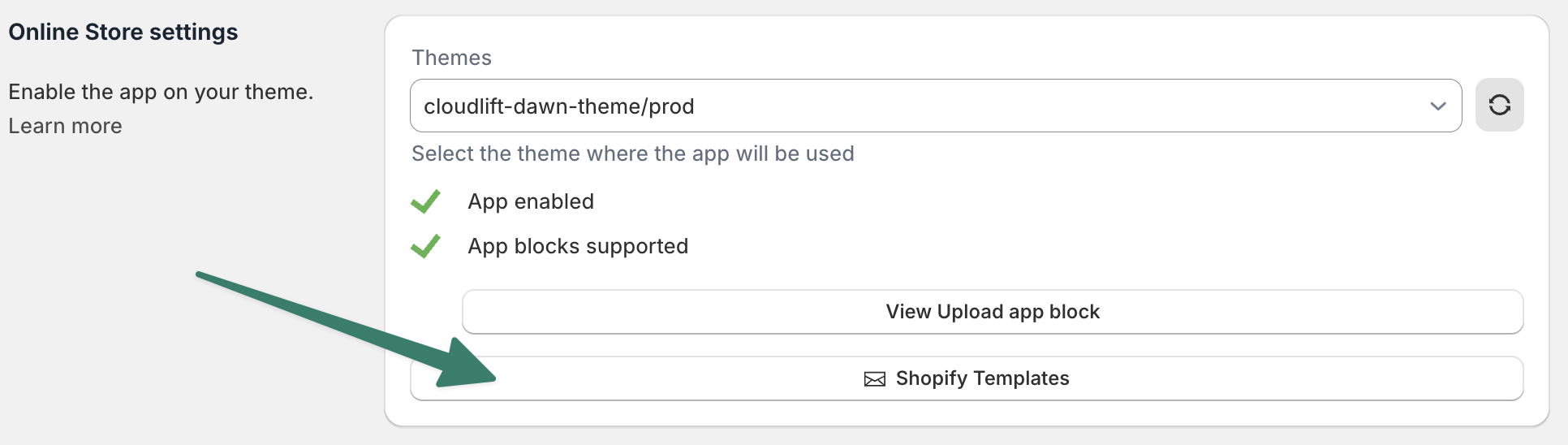Click the Enable the app on your theme description
This screenshot has height=445, width=1568.
pyautogui.click(x=161, y=92)
